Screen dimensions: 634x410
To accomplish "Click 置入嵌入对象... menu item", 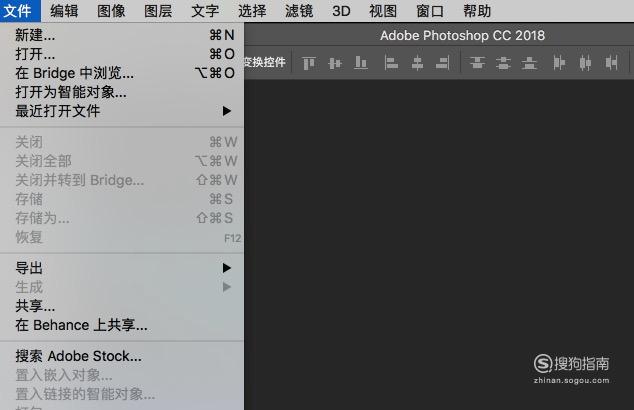I will [122, 375].
